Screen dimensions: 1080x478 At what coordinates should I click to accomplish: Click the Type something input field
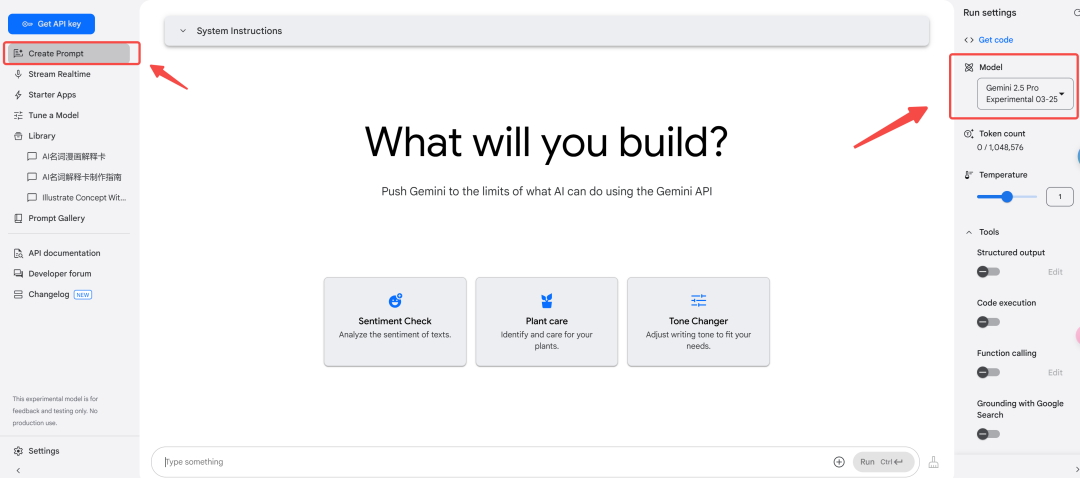click(x=495, y=462)
